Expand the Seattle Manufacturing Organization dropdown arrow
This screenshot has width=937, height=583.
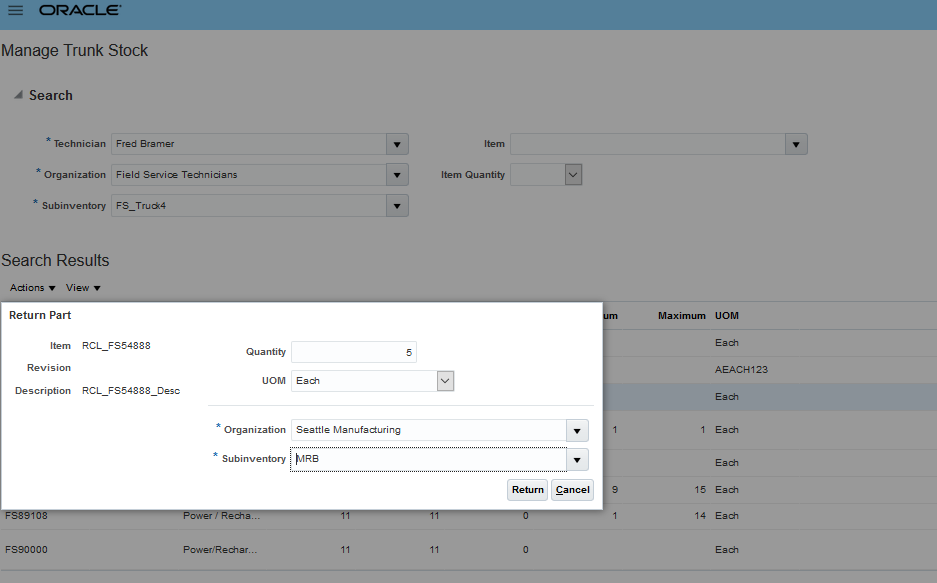pos(577,430)
